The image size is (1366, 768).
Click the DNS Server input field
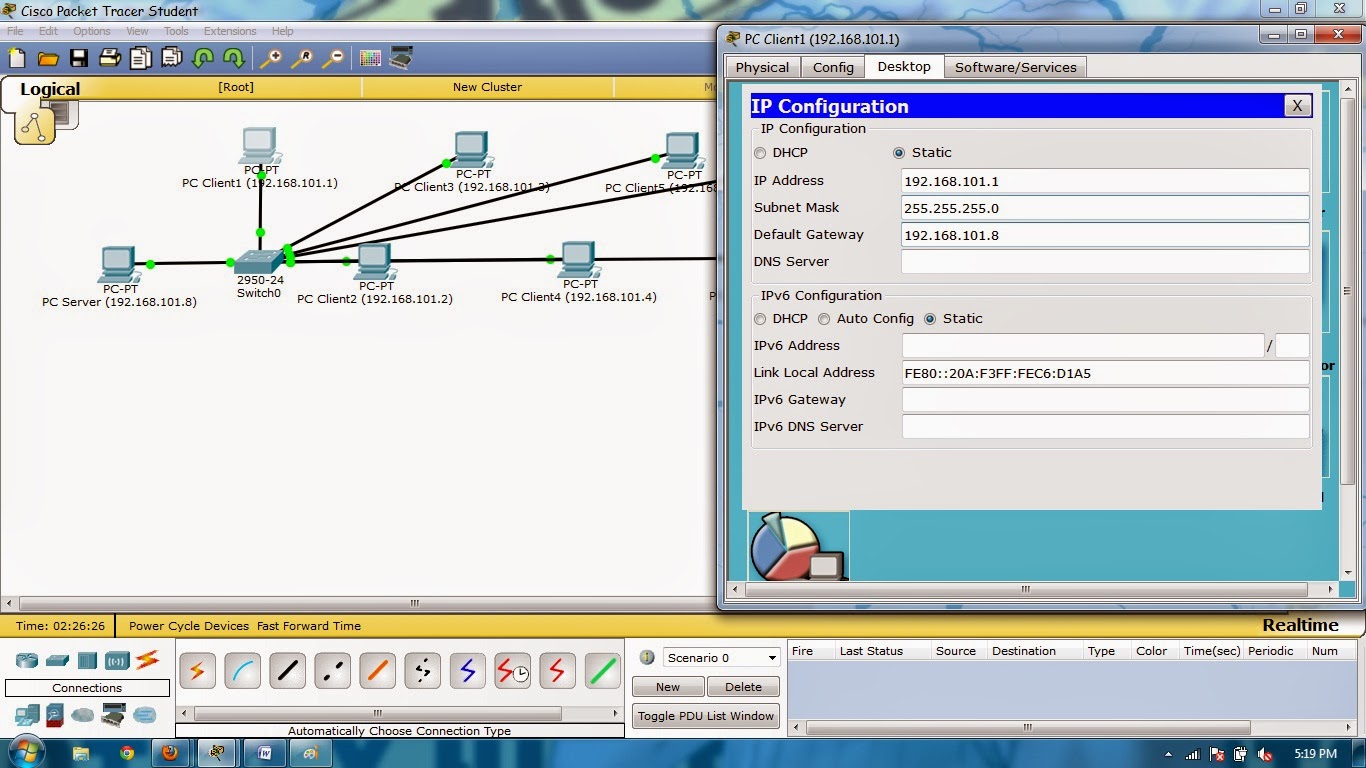click(1104, 261)
